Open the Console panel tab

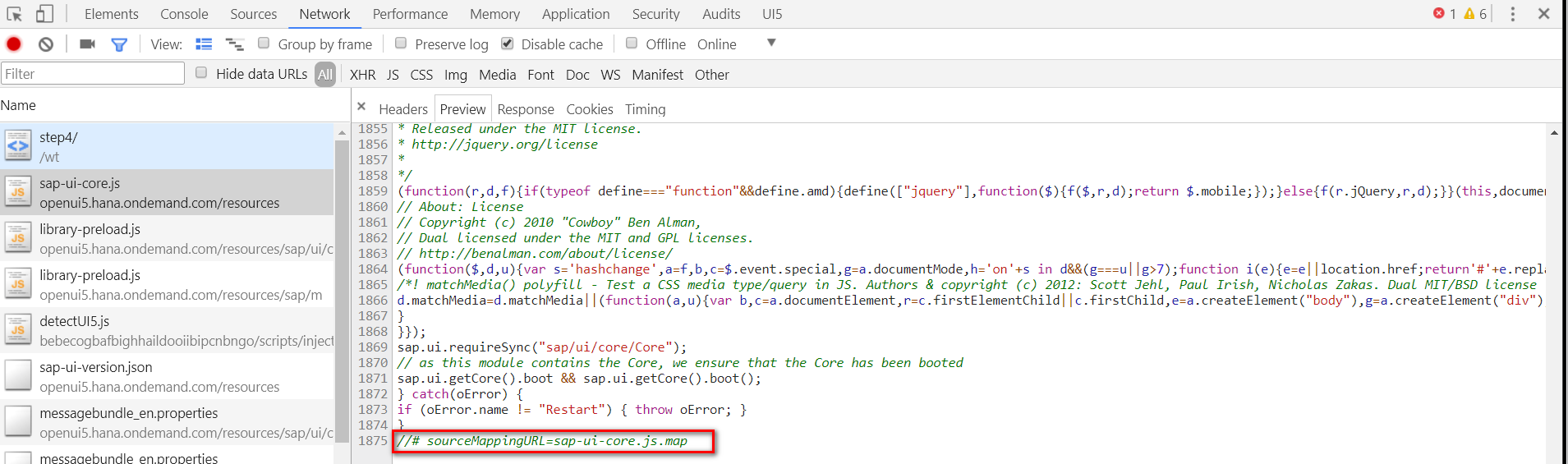click(x=184, y=14)
